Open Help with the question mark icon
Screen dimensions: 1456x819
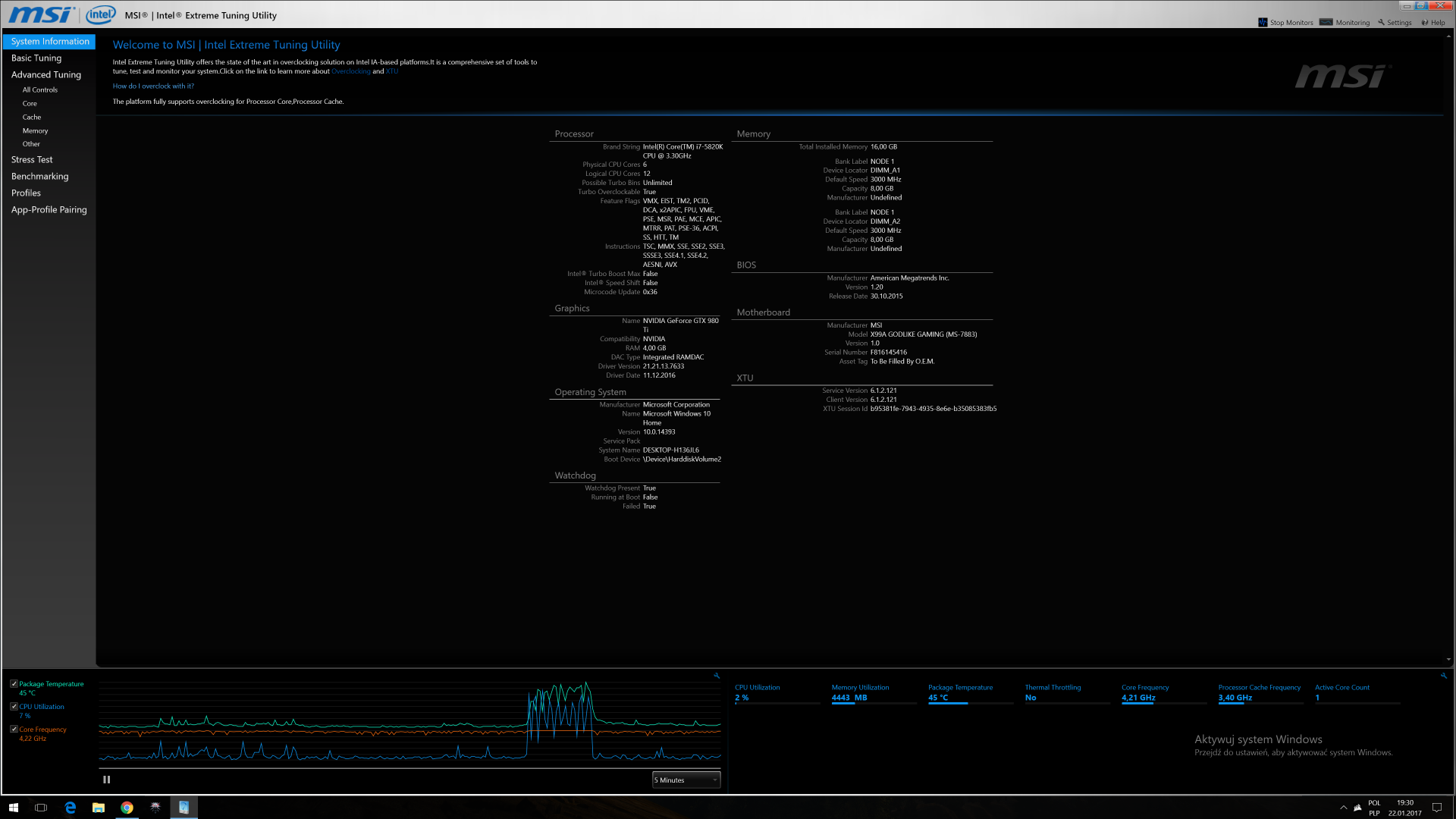tap(1433, 23)
